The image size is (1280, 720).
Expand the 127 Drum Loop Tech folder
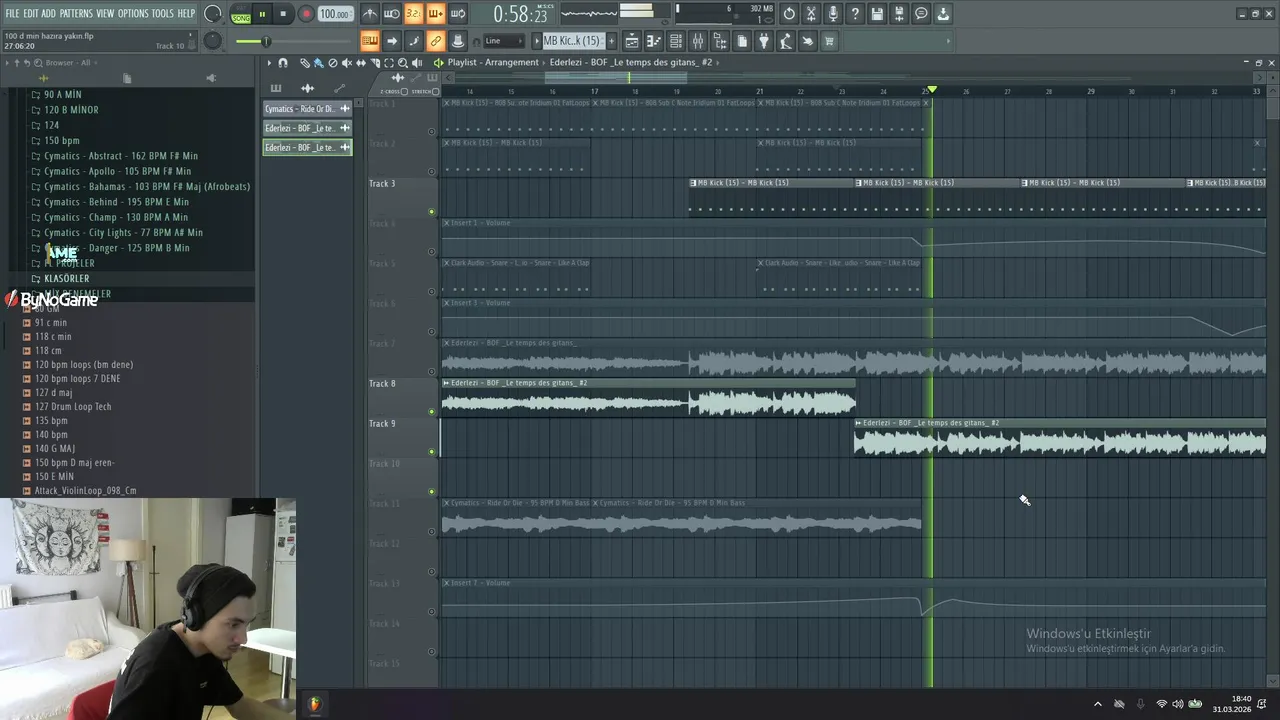pyautogui.click(x=73, y=407)
